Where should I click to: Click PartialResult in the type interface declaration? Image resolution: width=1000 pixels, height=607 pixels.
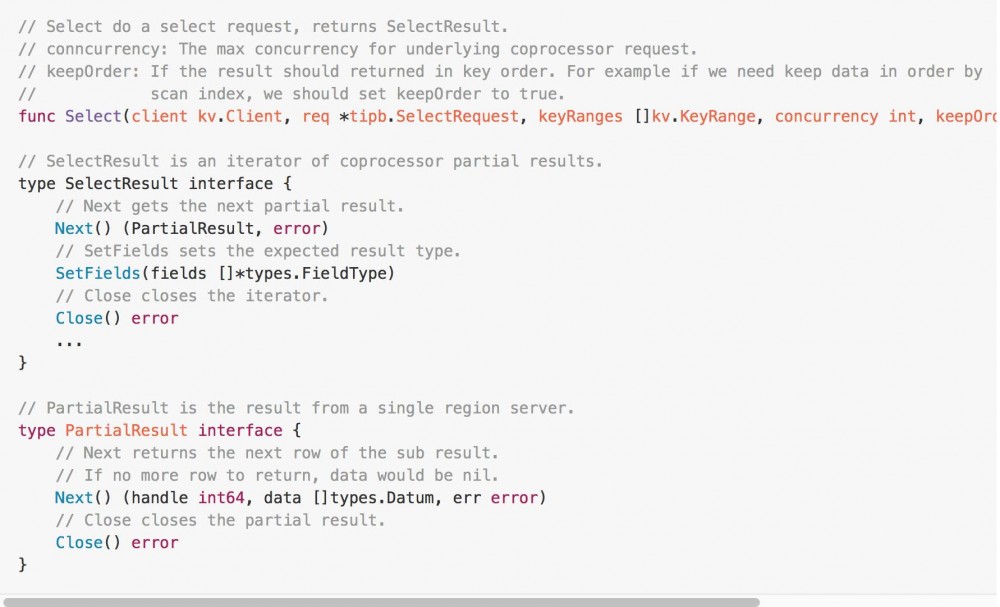pos(126,430)
